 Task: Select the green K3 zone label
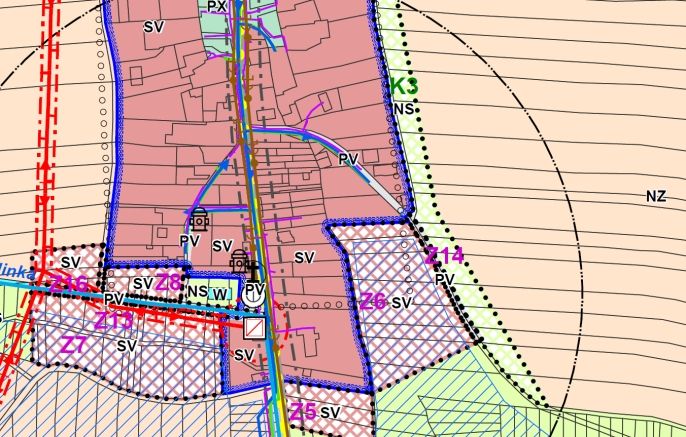coord(403,86)
